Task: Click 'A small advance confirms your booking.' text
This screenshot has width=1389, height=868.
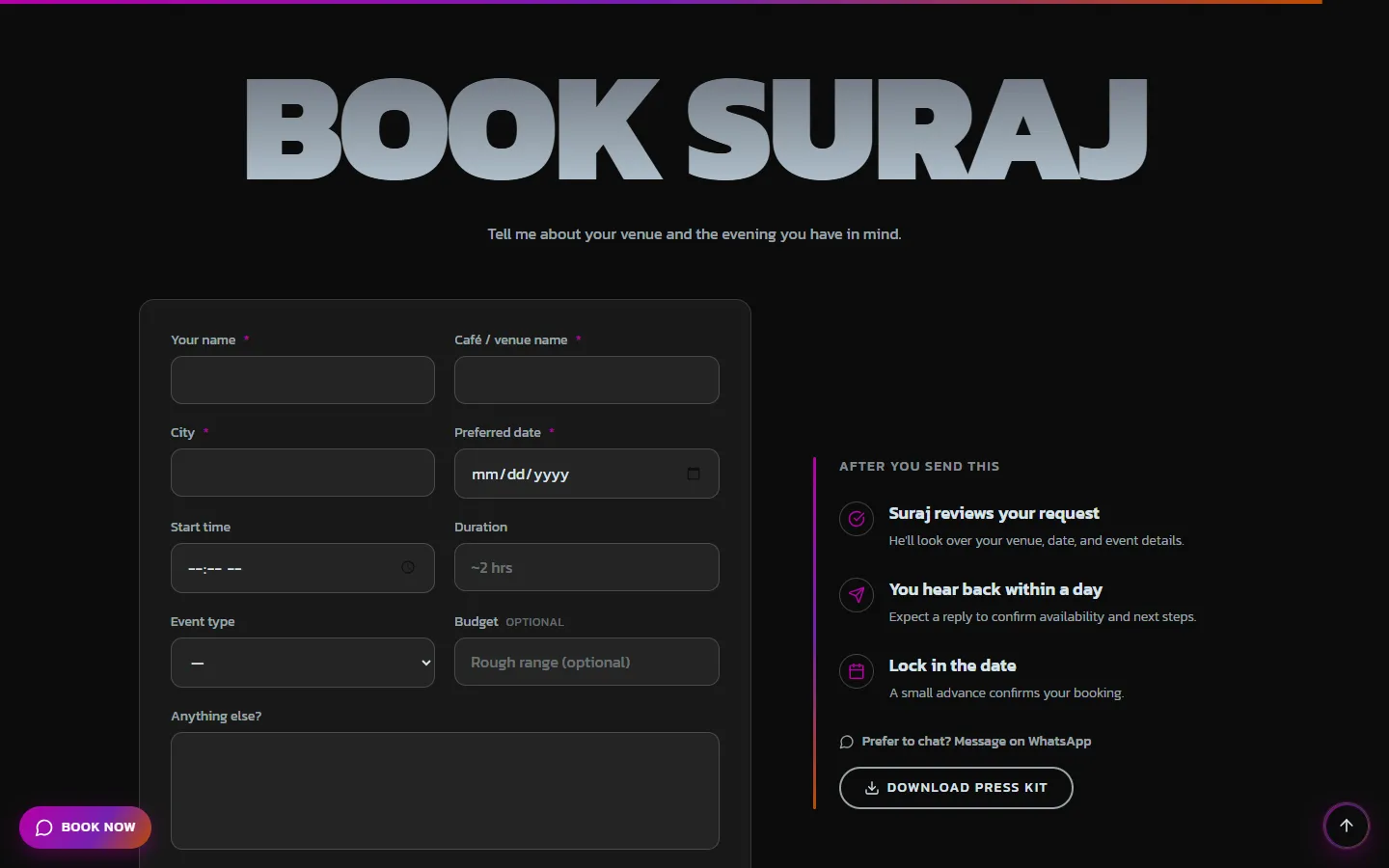Action: click(1006, 692)
